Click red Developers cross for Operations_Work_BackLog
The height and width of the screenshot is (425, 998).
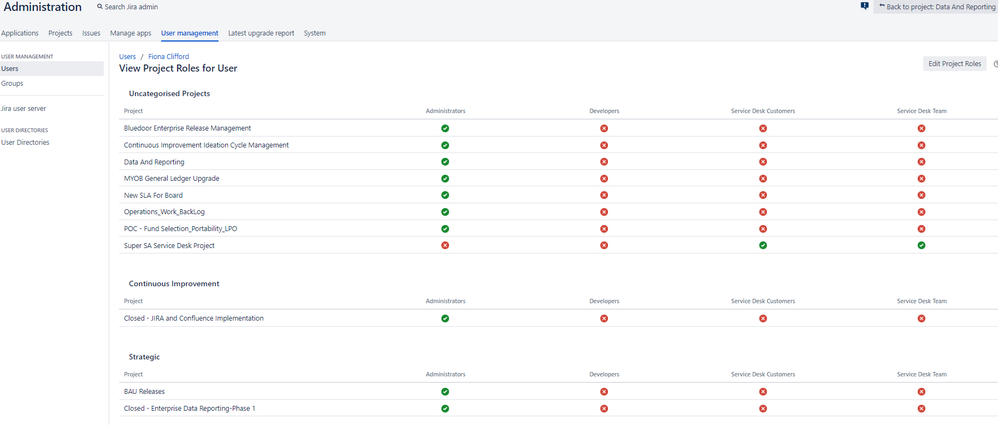tap(604, 211)
